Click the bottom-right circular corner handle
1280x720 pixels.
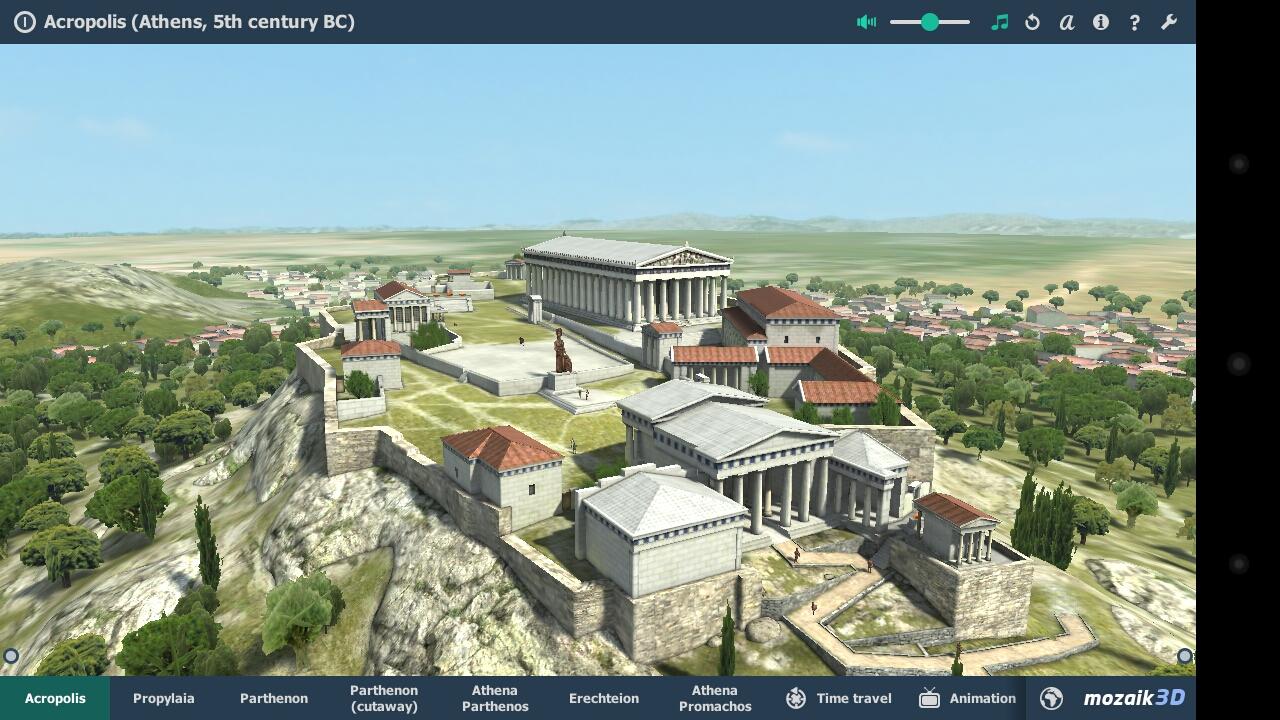pyautogui.click(x=1185, y=657)
